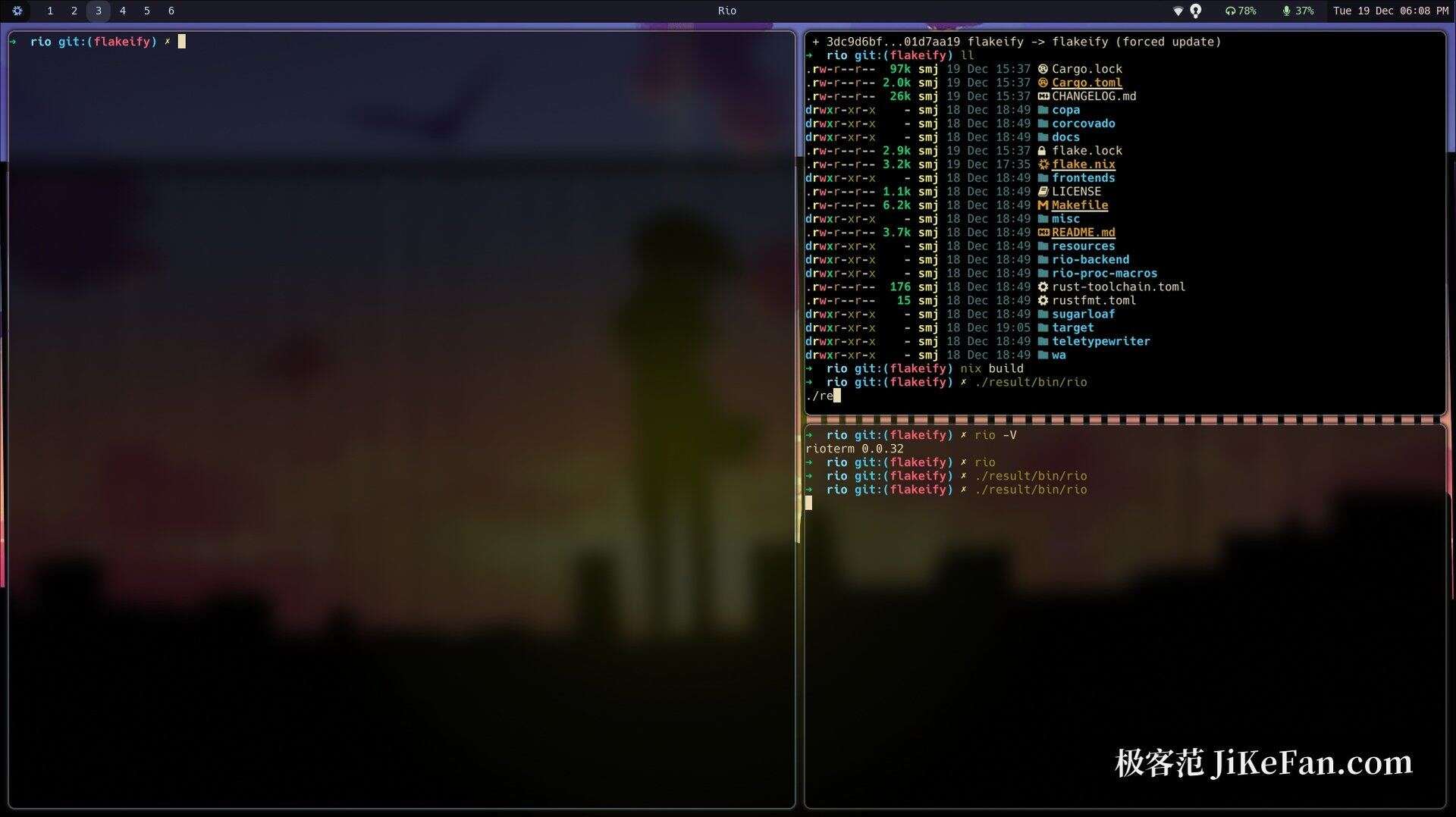The height and width of the screenshot is (817, 1456).
Task: Click the "ll" command in upper-right terminal
Action: [x=967, y=55]
